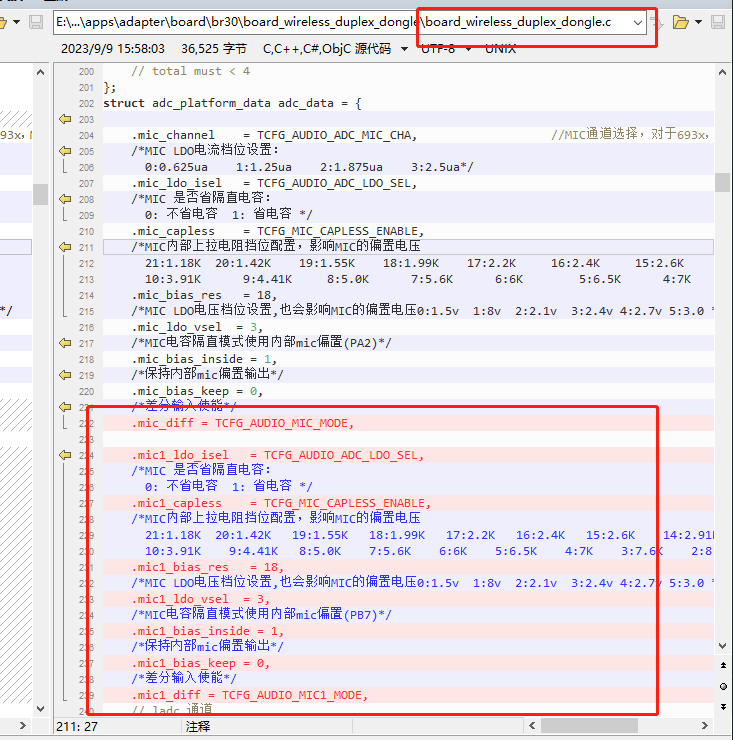Jump to previous difference with double-up arrow
Viewport: 733px width, 740px height.
[x=723, y=665]
